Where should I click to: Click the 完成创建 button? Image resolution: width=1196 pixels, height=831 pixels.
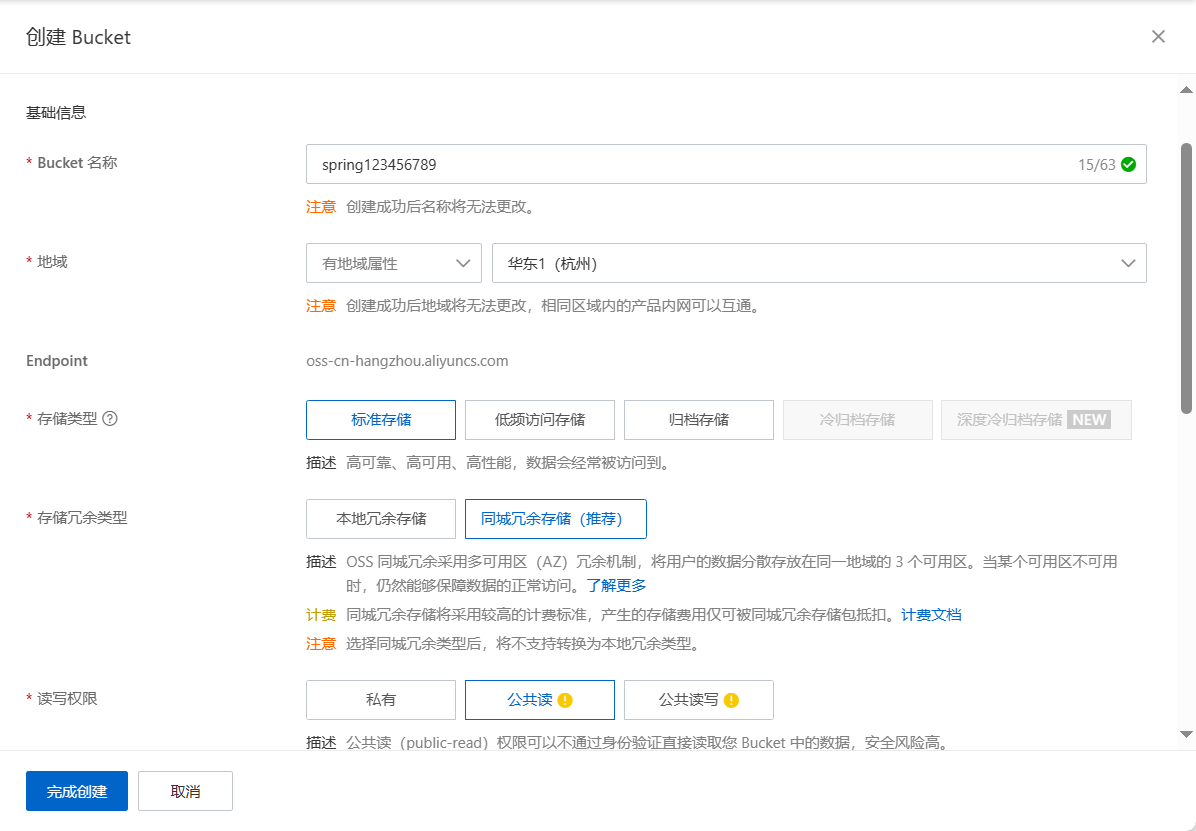[x=77, y=791]
